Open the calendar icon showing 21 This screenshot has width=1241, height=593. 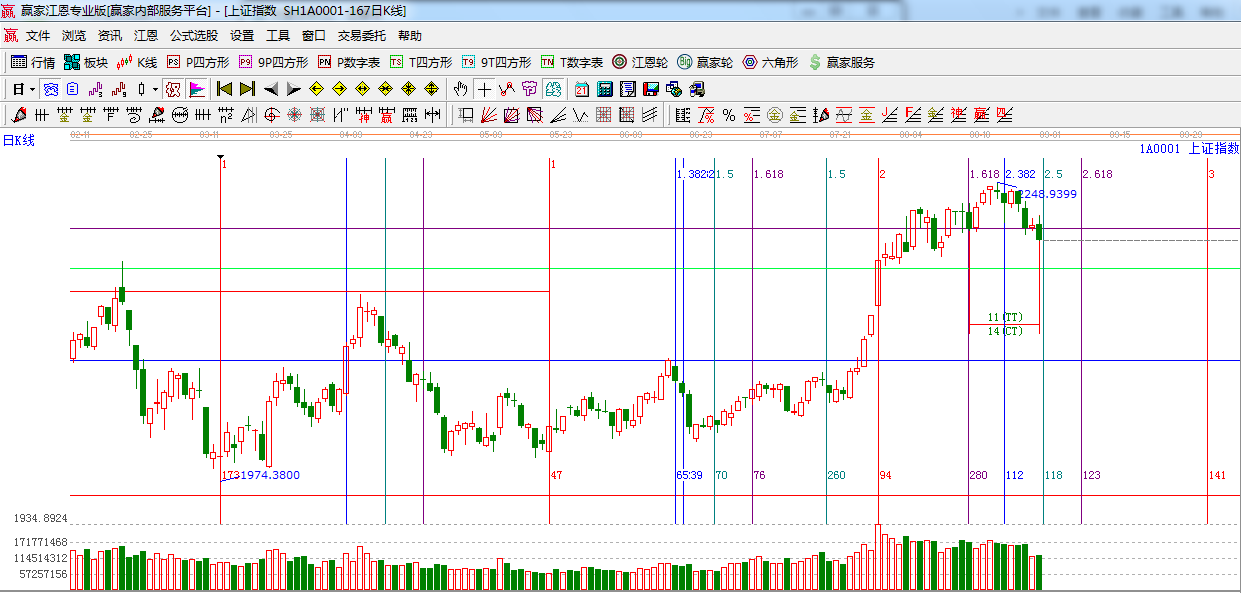click(x=581, y=89)
